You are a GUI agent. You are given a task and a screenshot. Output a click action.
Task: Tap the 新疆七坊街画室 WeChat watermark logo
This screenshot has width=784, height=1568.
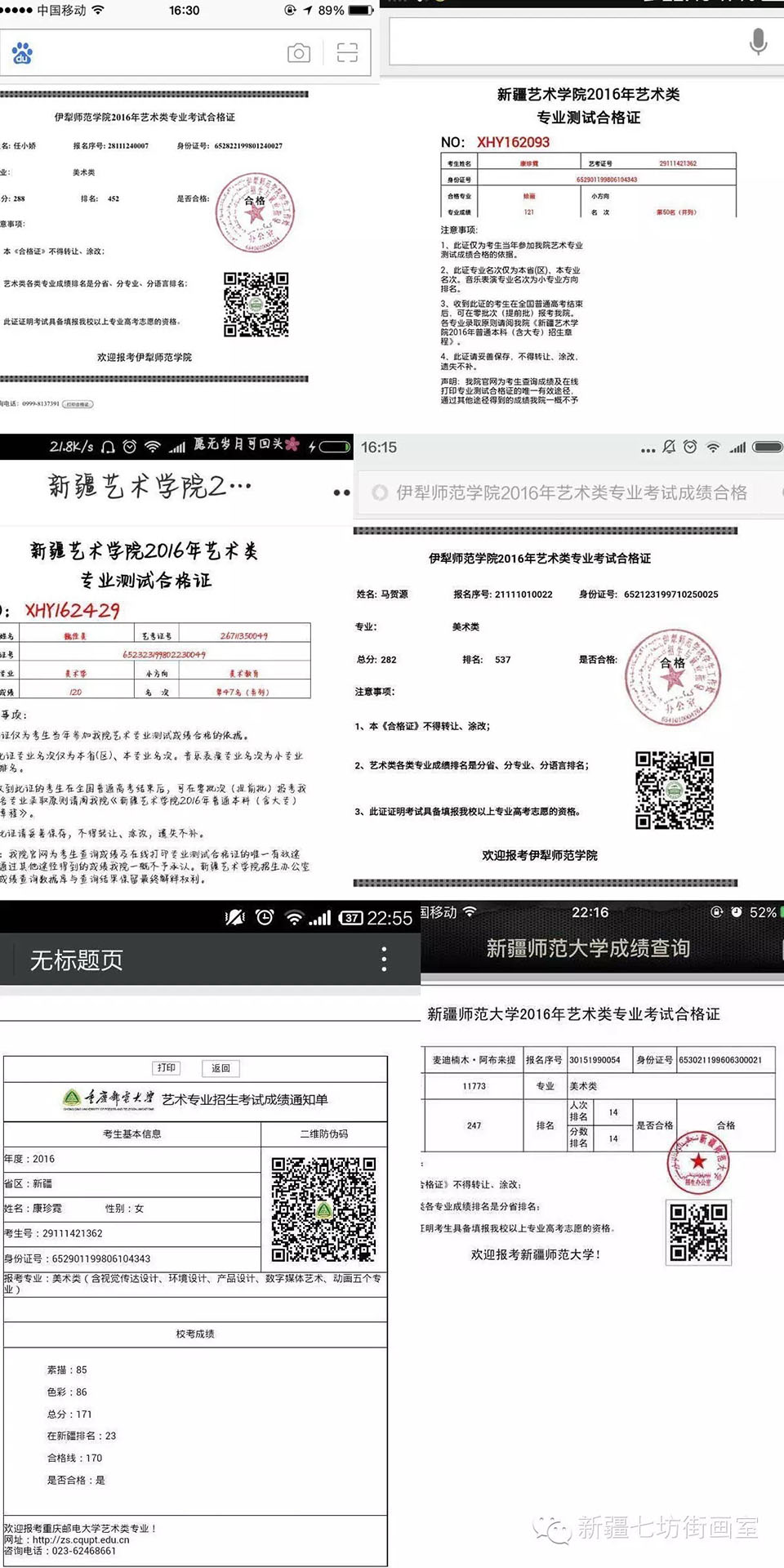(x=552, y=1529)
